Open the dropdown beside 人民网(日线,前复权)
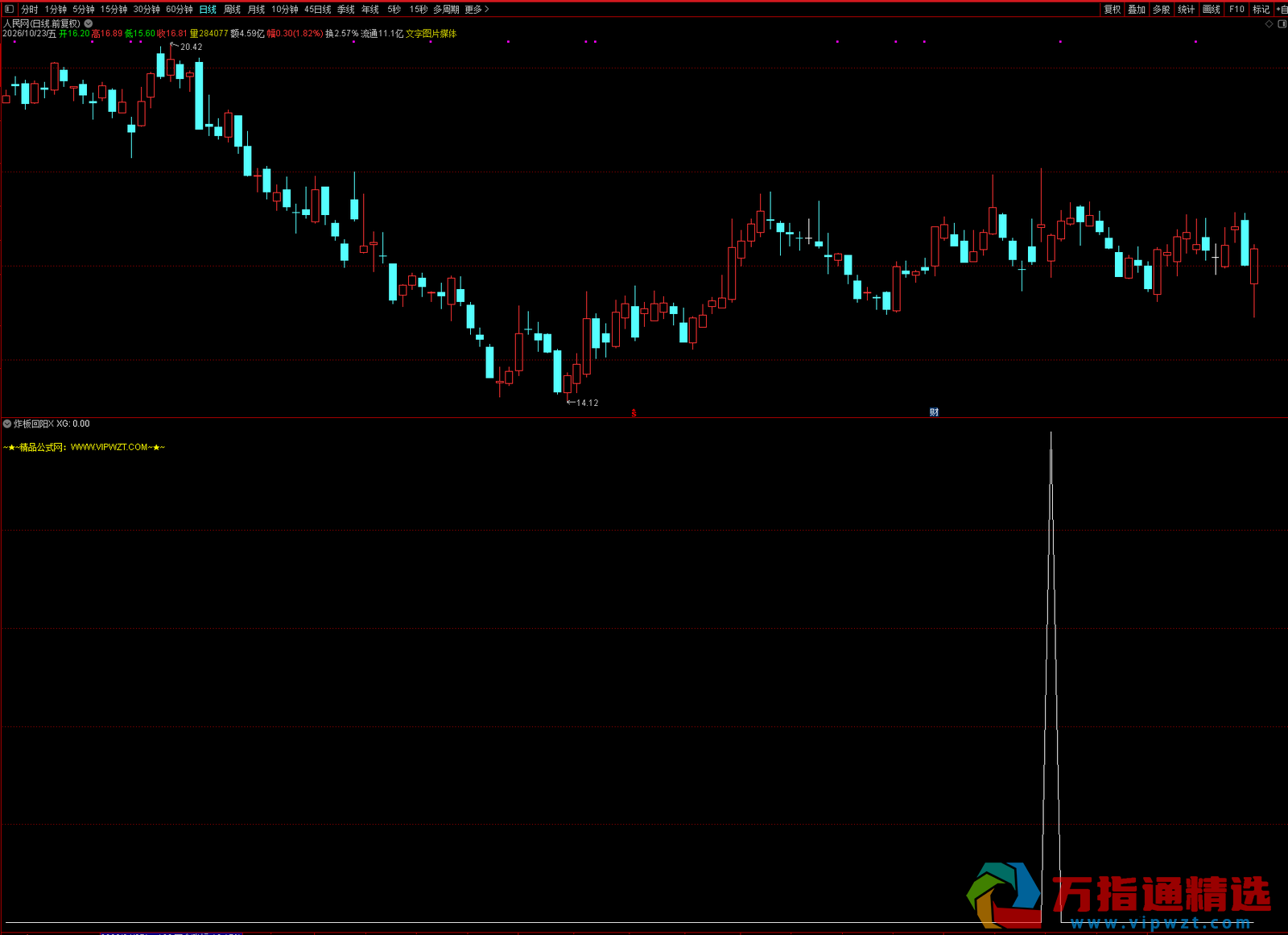Screen dimensions: 1288x935 pyautogui.click(x=89, y=24)
